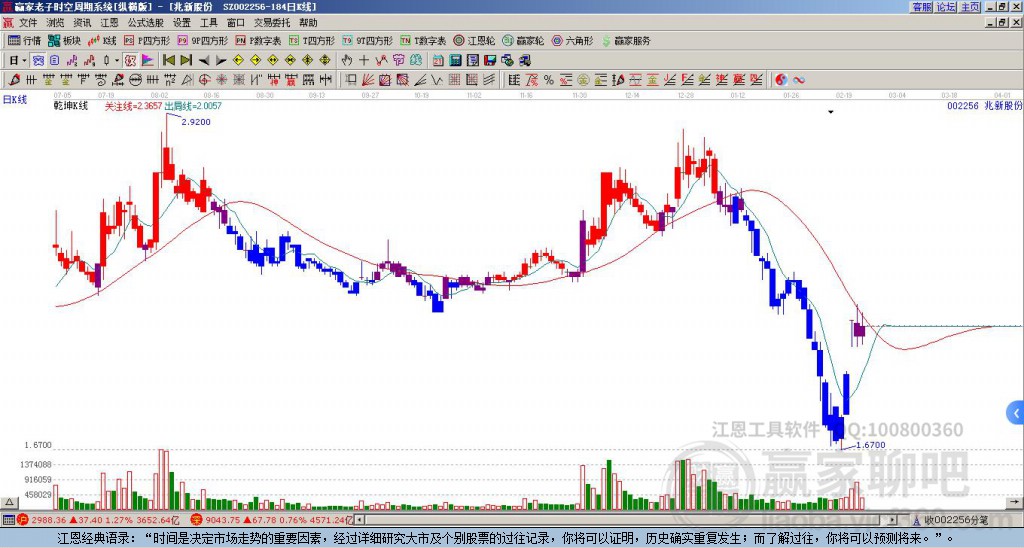
Task: Open the 江恩 menu
Action: coord(110,23)
